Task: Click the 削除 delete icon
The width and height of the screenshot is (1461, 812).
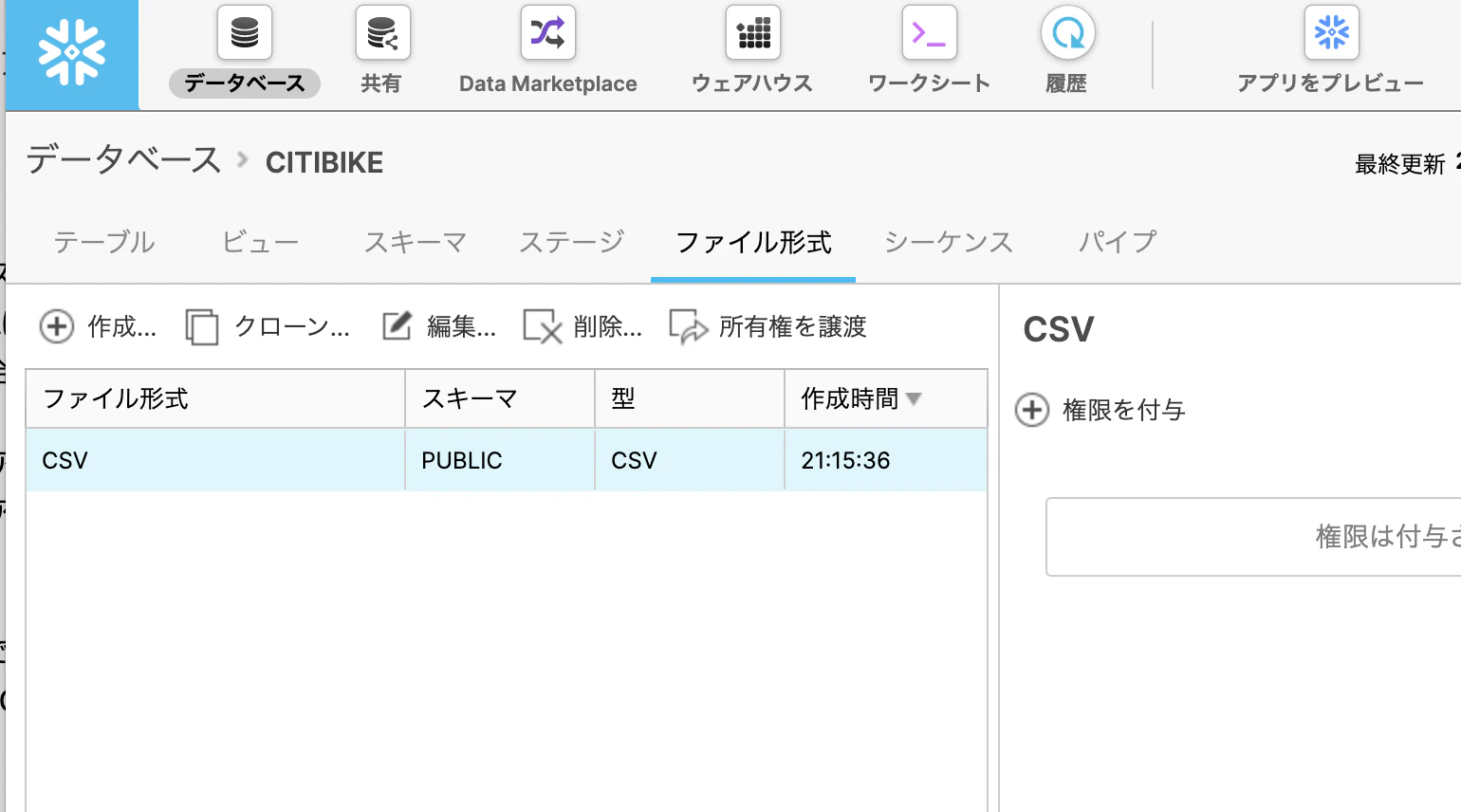Action: [543, 326]
